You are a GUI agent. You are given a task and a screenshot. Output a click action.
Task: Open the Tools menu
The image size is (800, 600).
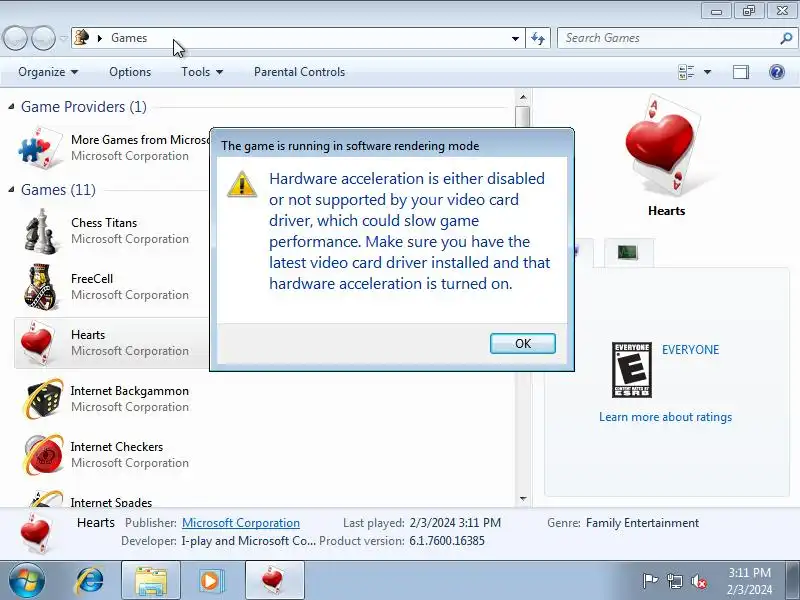click(x=202, y=72)
